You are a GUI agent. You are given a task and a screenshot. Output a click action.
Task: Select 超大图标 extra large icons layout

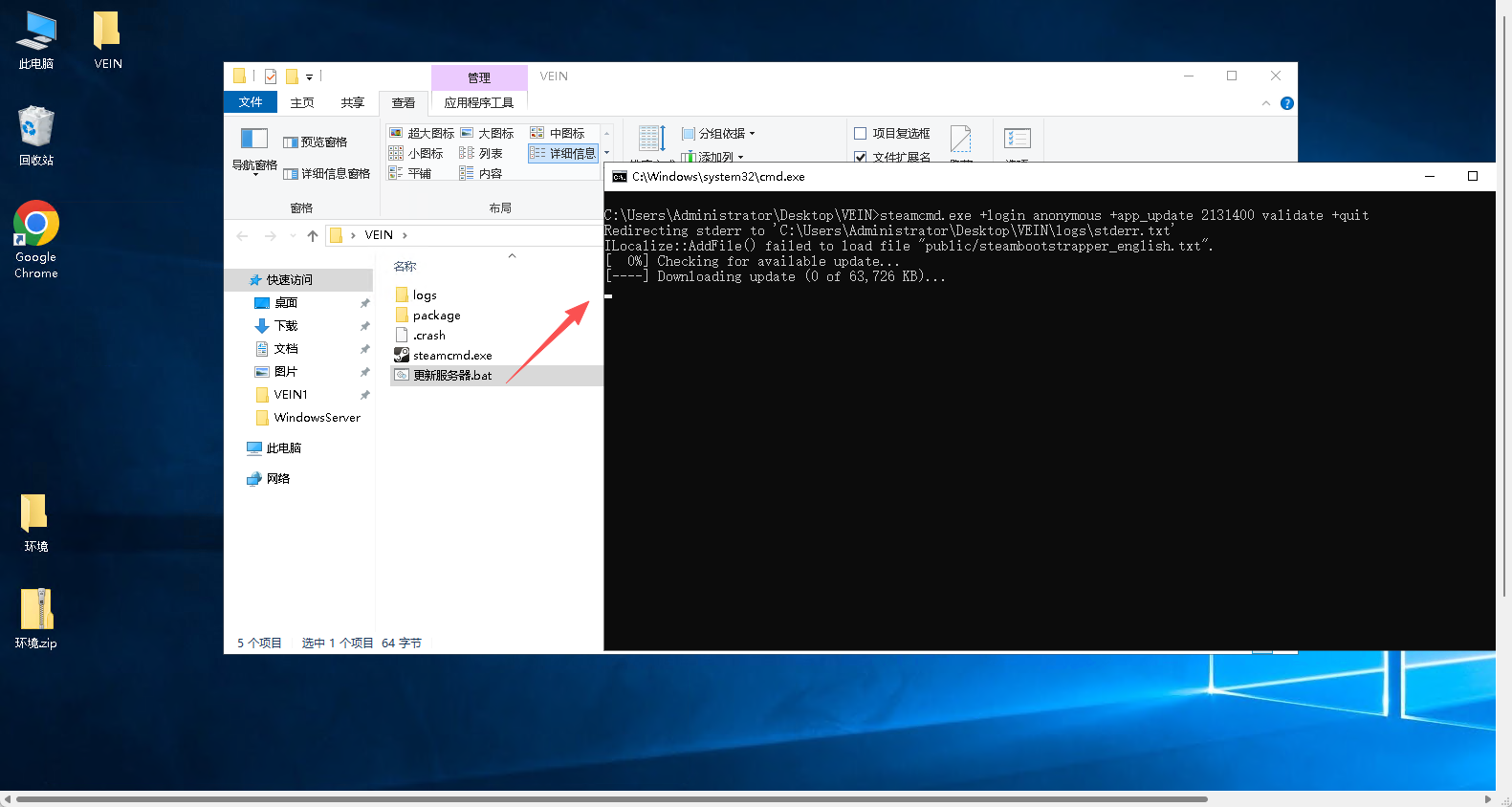coord(422,134)
